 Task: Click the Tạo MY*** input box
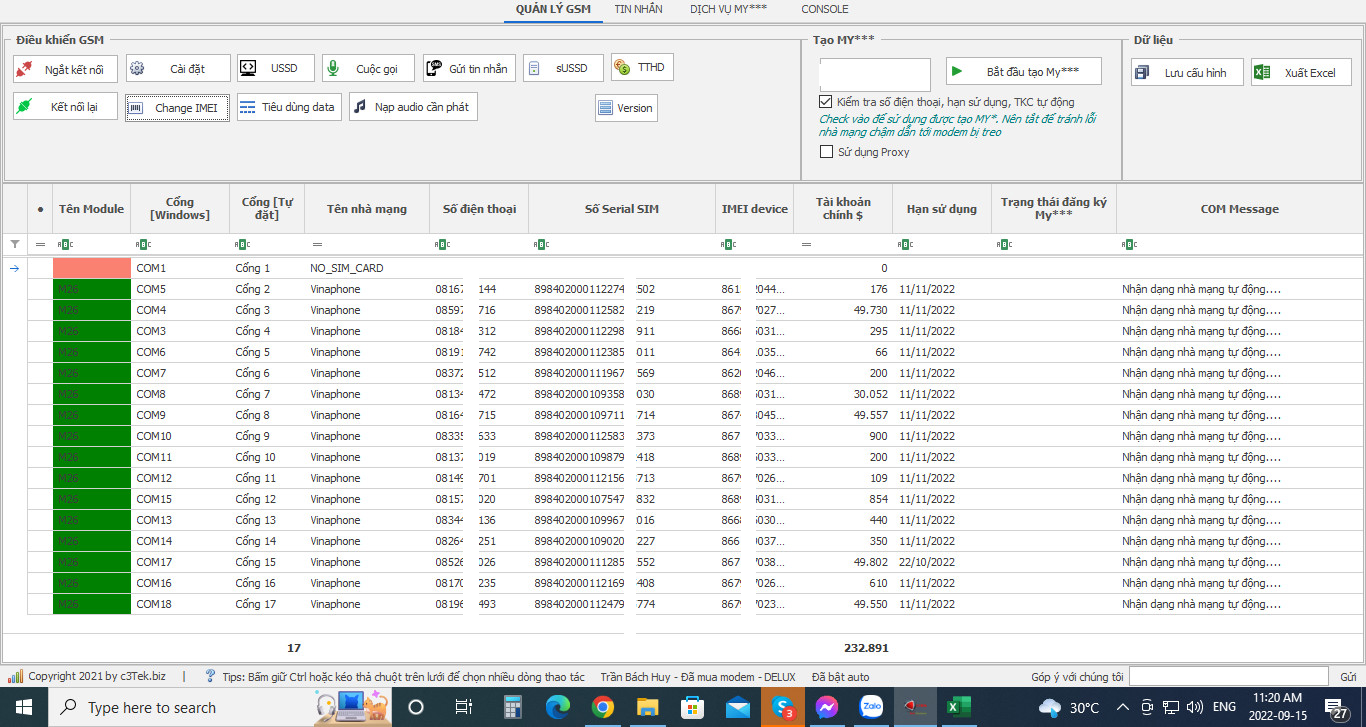click(875, 74)
